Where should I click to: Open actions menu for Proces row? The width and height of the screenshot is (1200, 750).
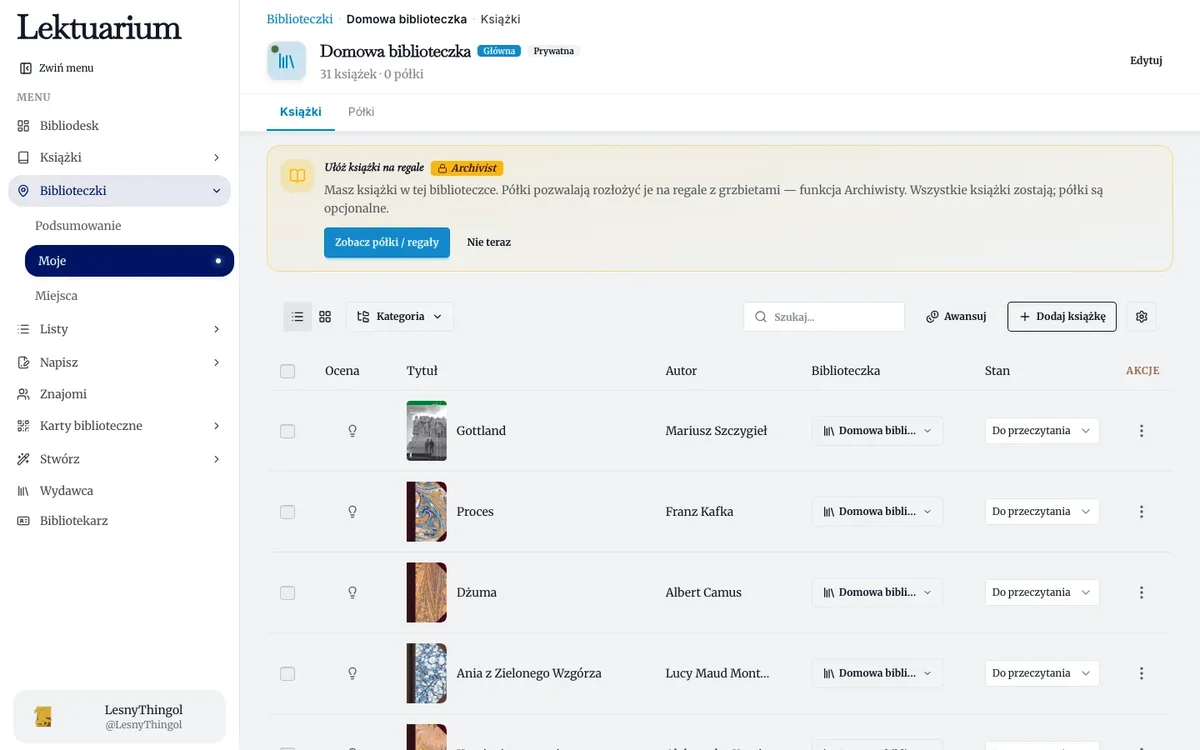[1141, 512]
